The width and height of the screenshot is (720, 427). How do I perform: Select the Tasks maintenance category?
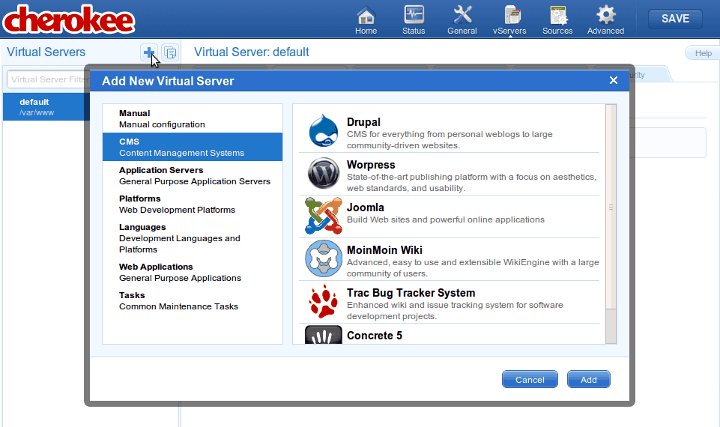tap(178, 300)
